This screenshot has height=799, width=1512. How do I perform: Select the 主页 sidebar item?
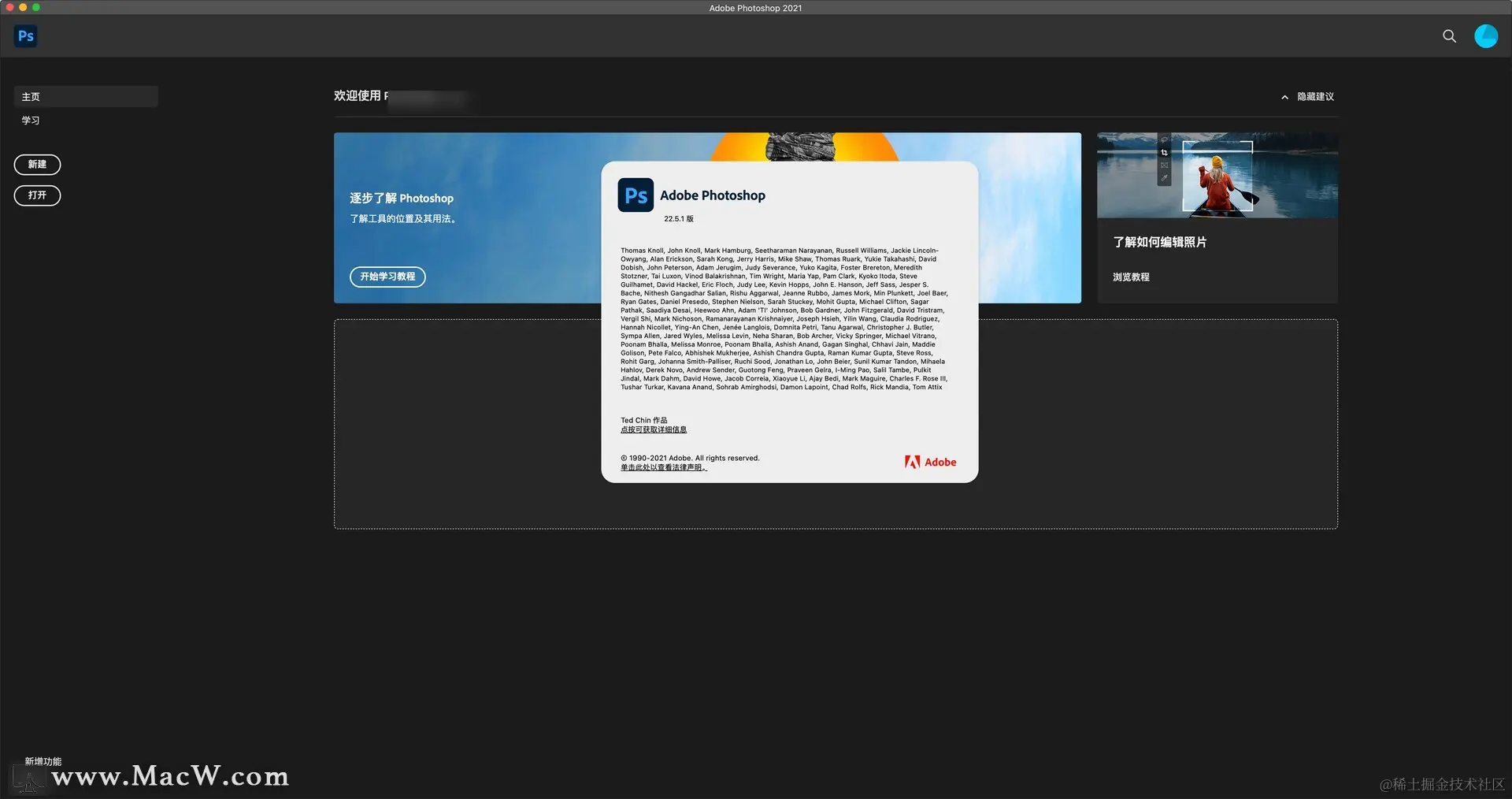86,97
